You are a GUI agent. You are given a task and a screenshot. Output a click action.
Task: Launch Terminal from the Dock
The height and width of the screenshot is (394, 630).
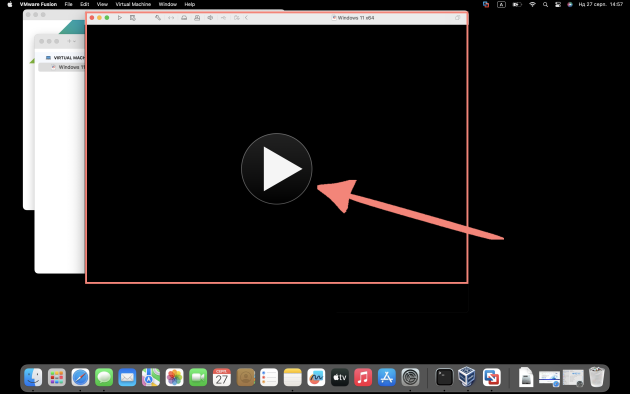pyautogui.click(x=444, y=378)
